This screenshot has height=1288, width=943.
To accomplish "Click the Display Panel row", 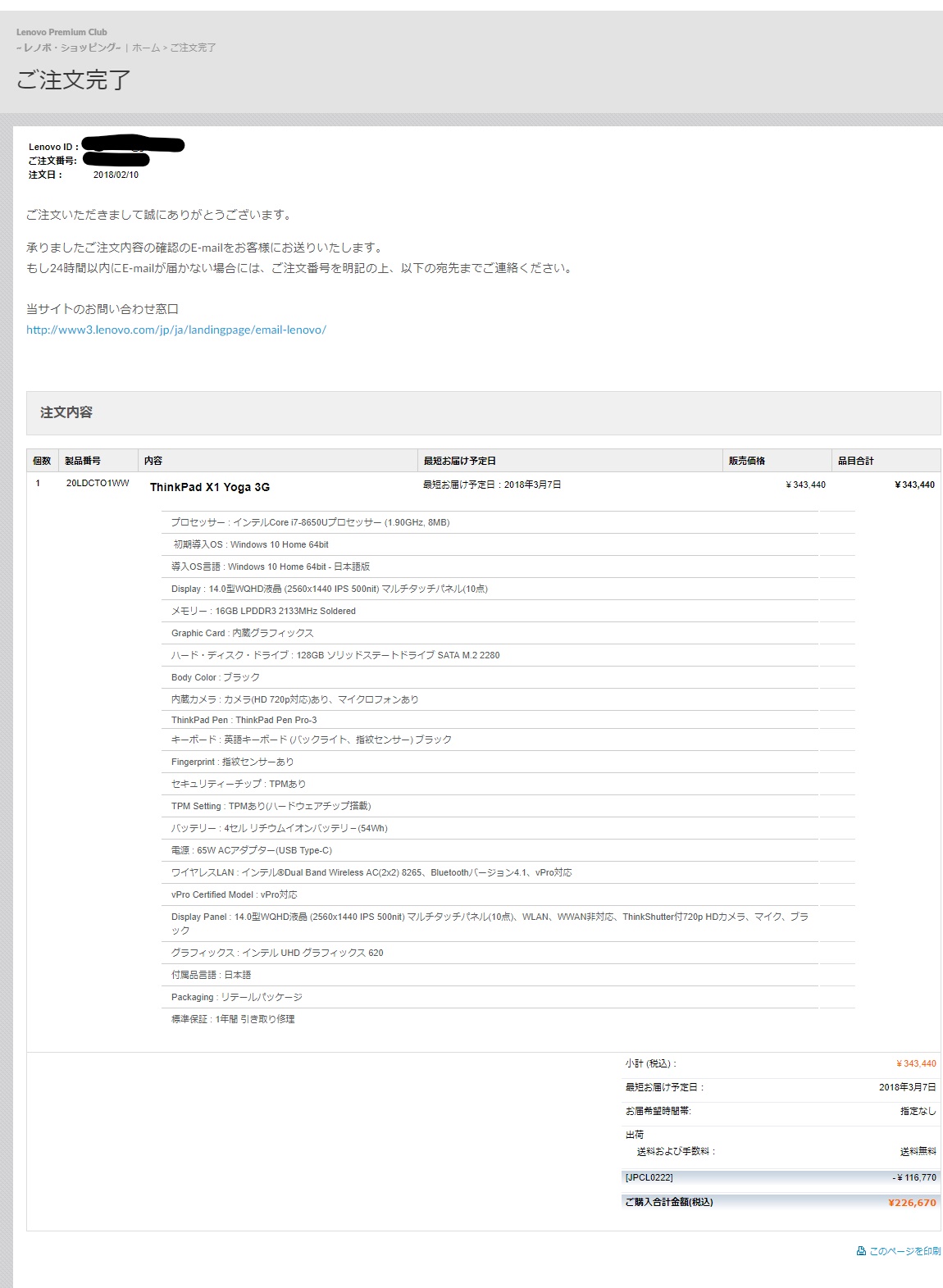I will [490, 923].
